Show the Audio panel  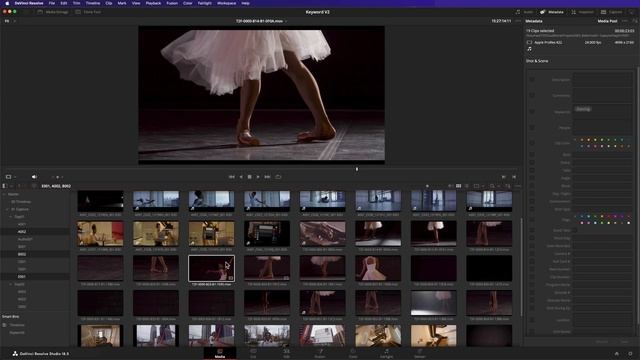pos(524,12)
